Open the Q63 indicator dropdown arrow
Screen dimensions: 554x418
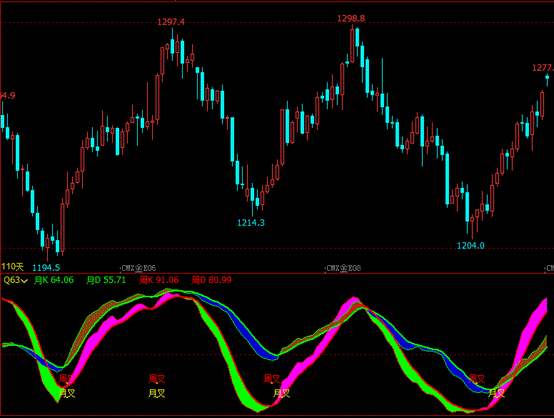click(24, 281)
